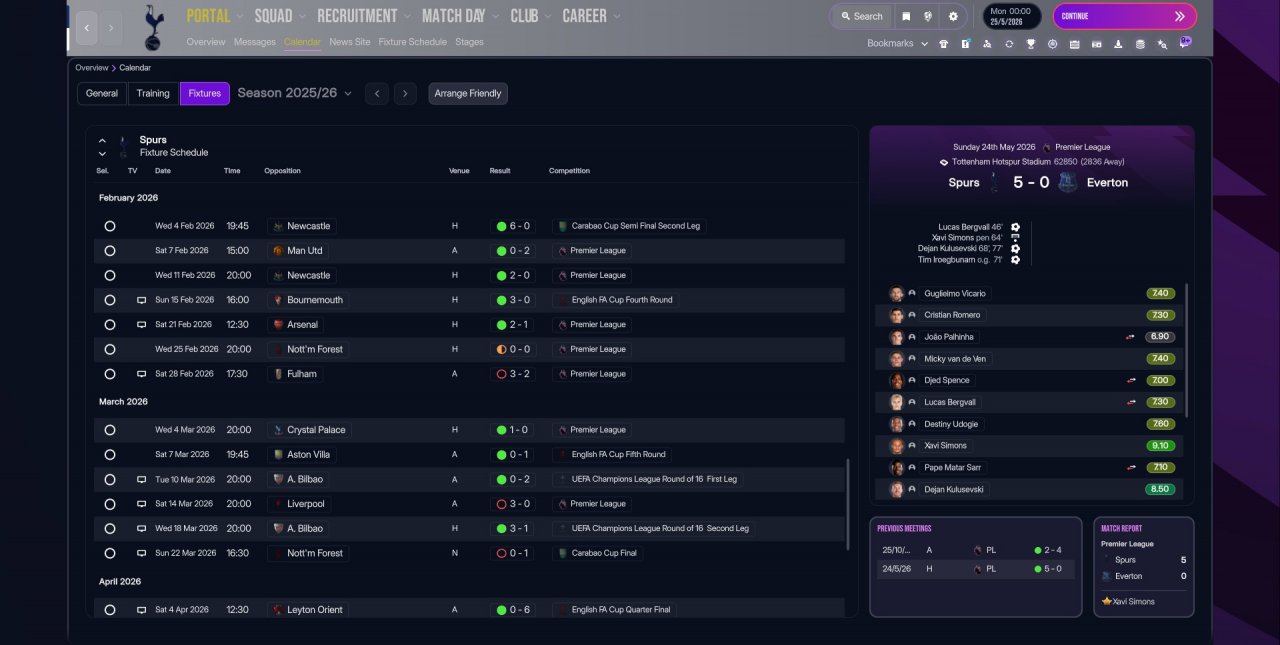Select previous meeting row dated 24/5/26

975,569
